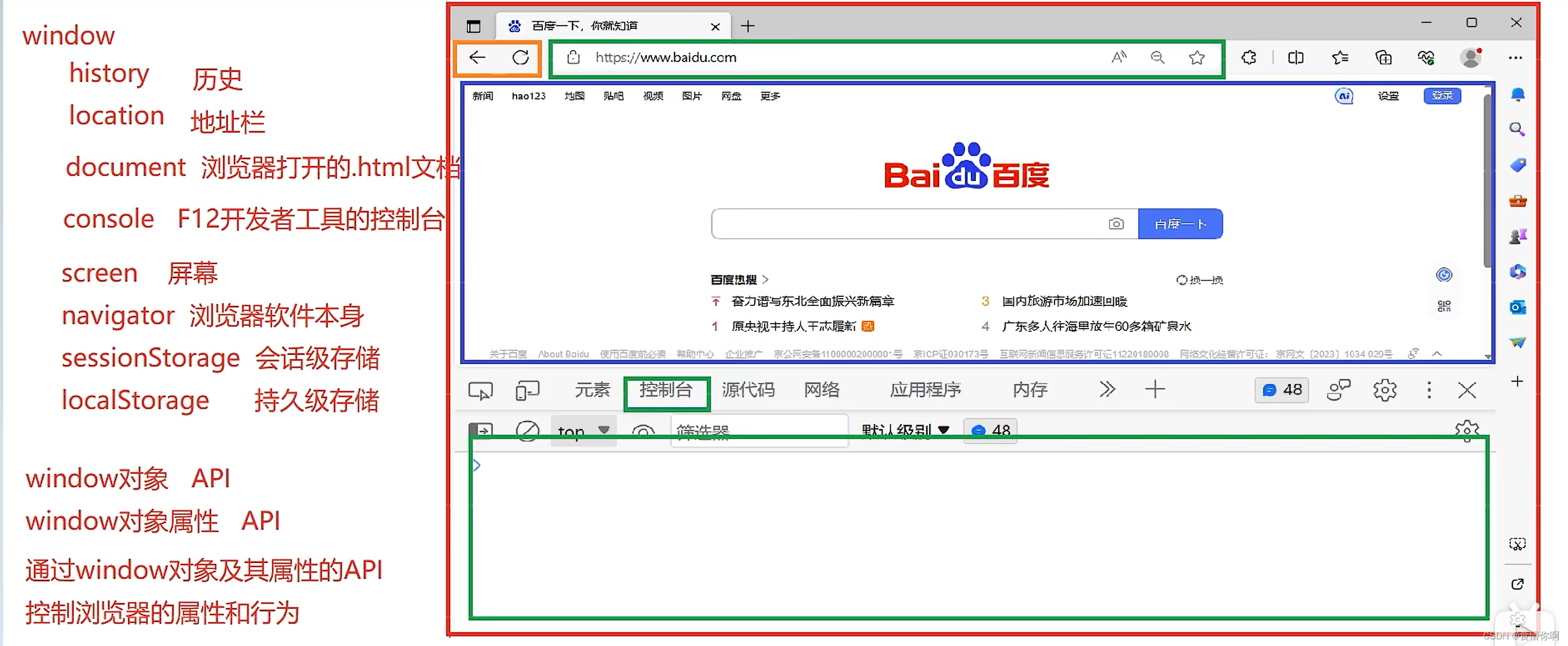Open the collections panel
The height and width of the screenshot is (646, 1568).
[1384, 58]
